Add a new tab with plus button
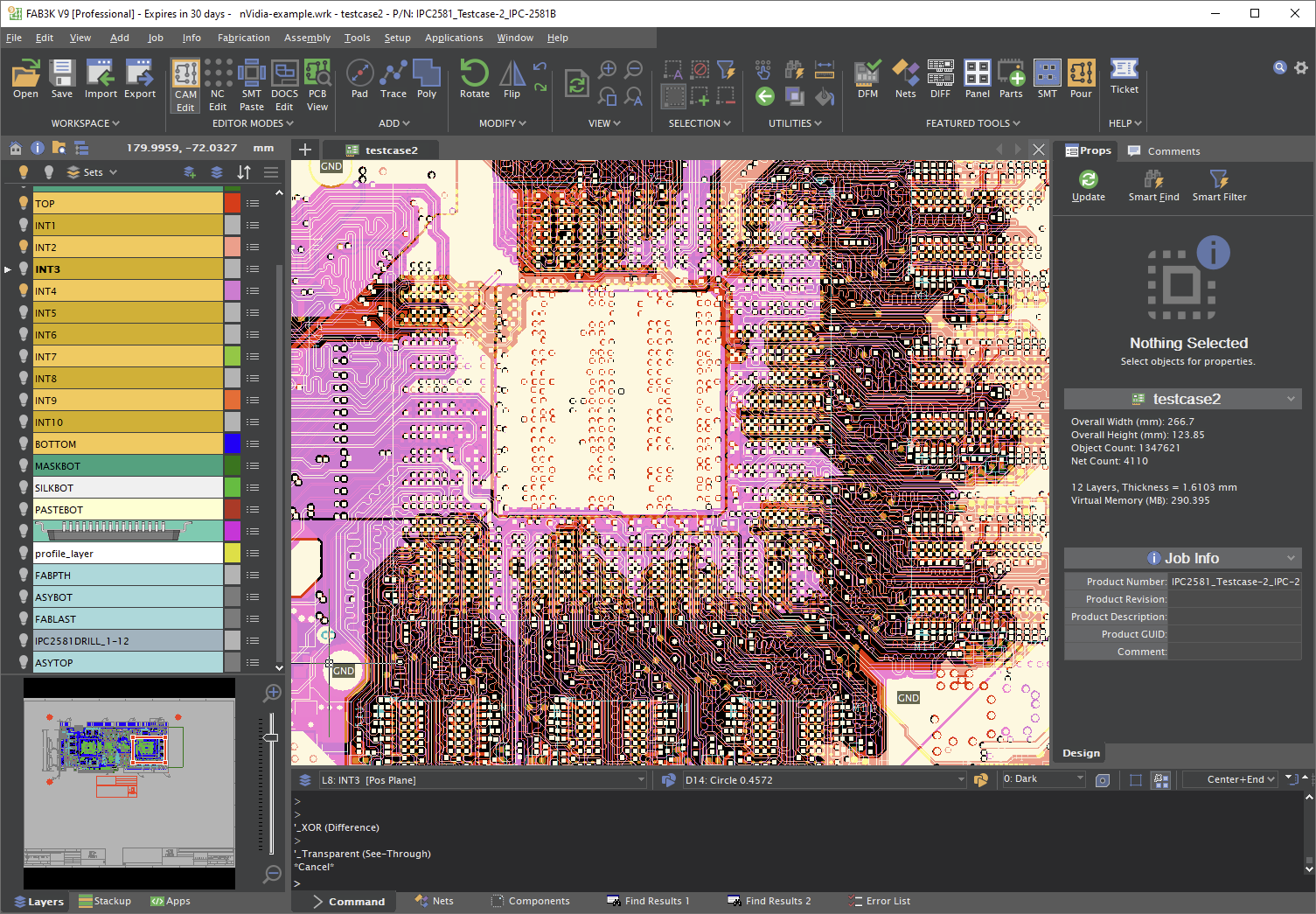 (305, 150)
